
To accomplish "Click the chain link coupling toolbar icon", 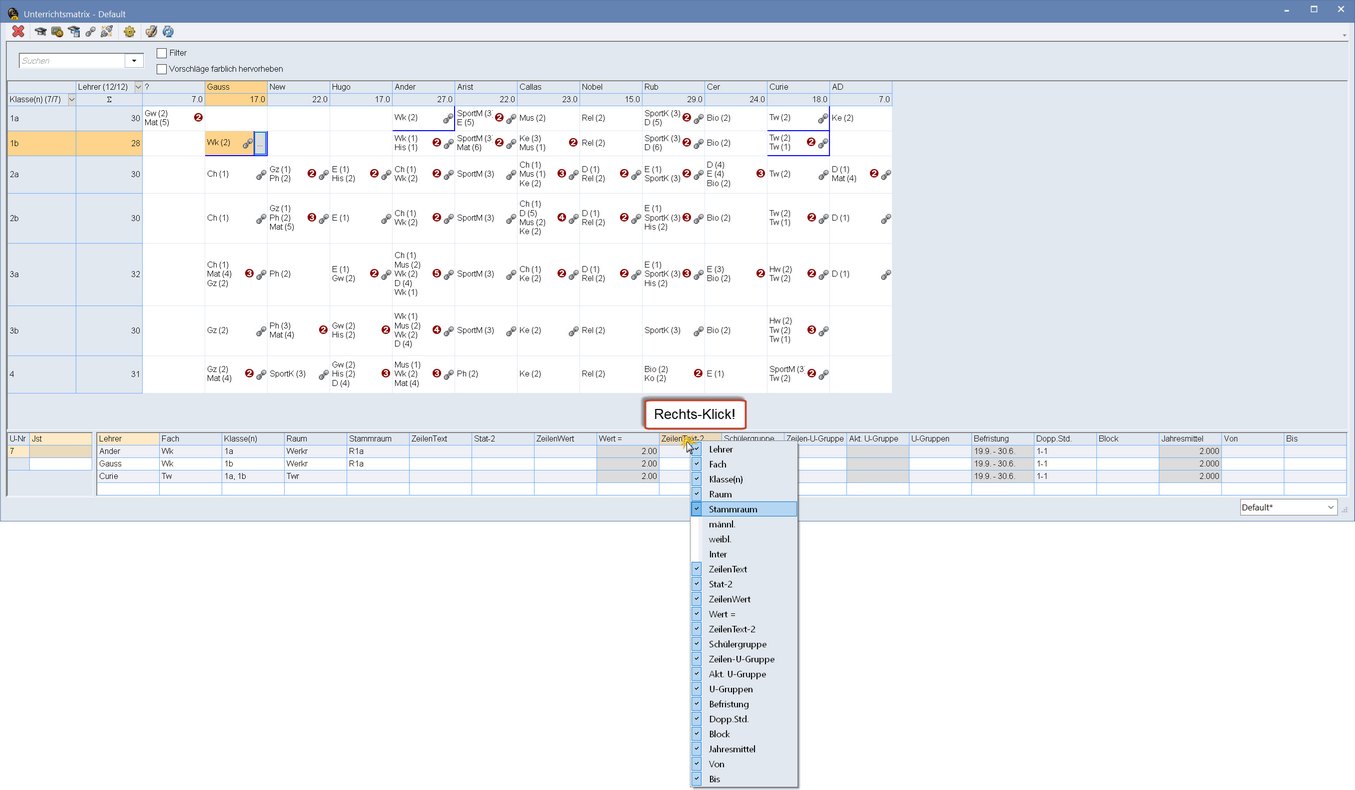I will (90, 32).
